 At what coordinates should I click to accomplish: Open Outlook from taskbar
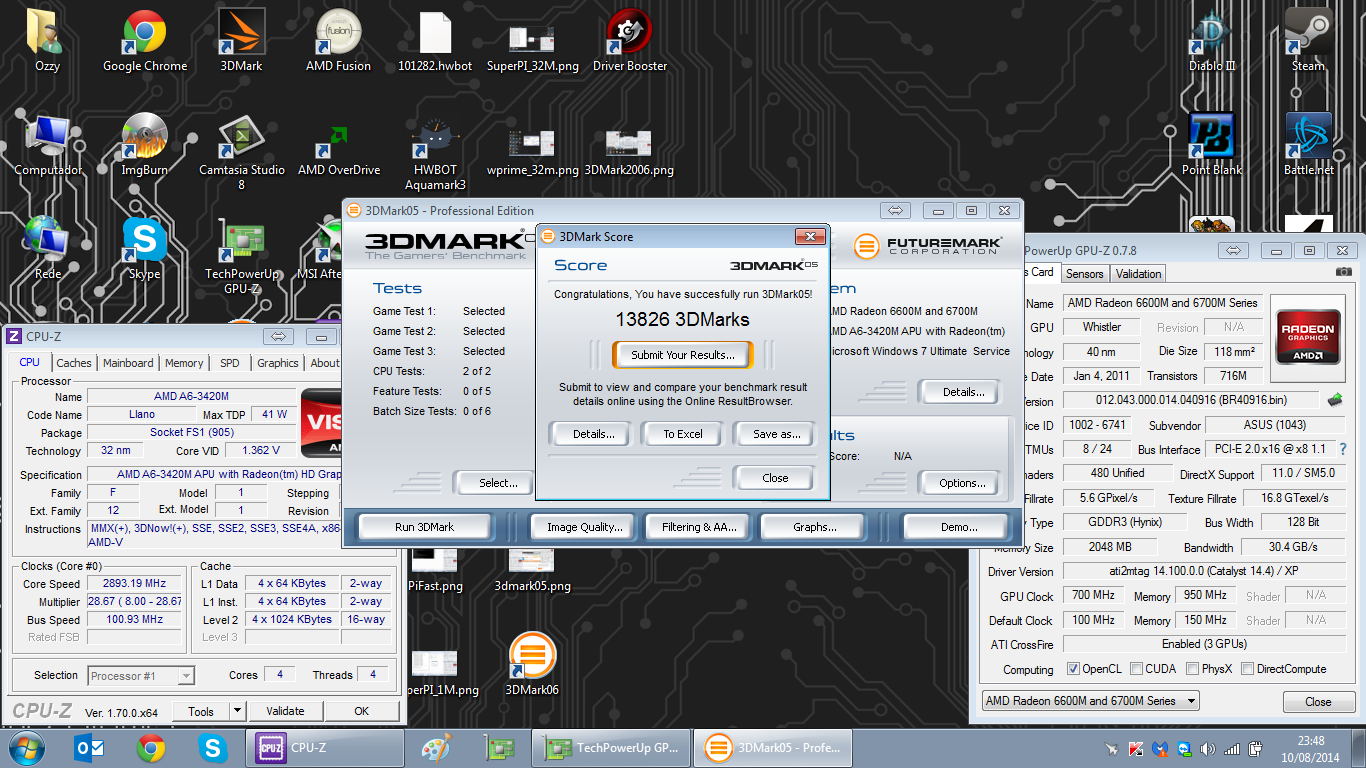(x=88, y=747)
